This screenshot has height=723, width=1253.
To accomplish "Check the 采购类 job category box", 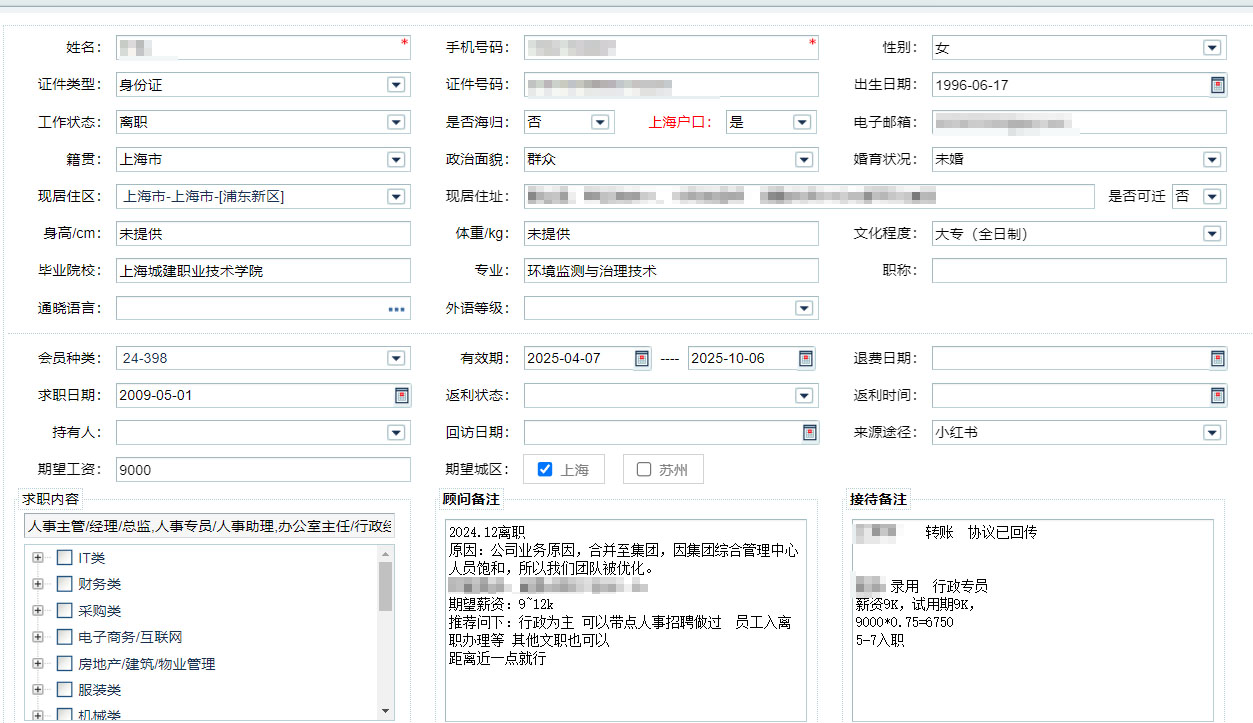I will click(x=65, y=611).
